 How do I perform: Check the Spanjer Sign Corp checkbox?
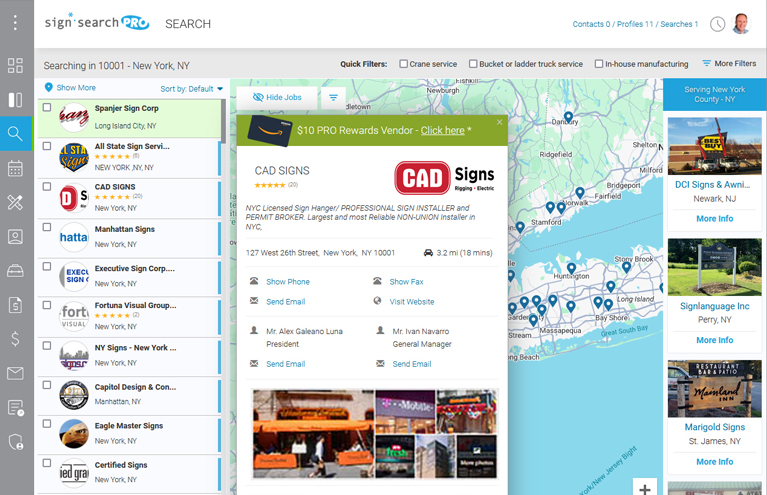click(x=47, y=107)
